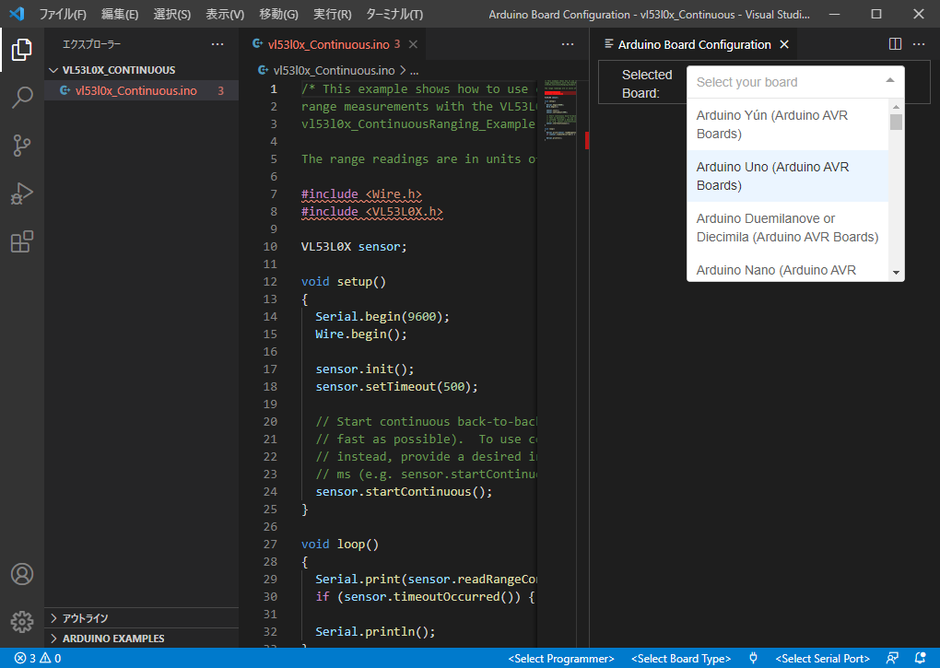Open the Explorer view in activity bar
Image resolution: width=940 pixels, height=668 pixels.
(22, 49)
